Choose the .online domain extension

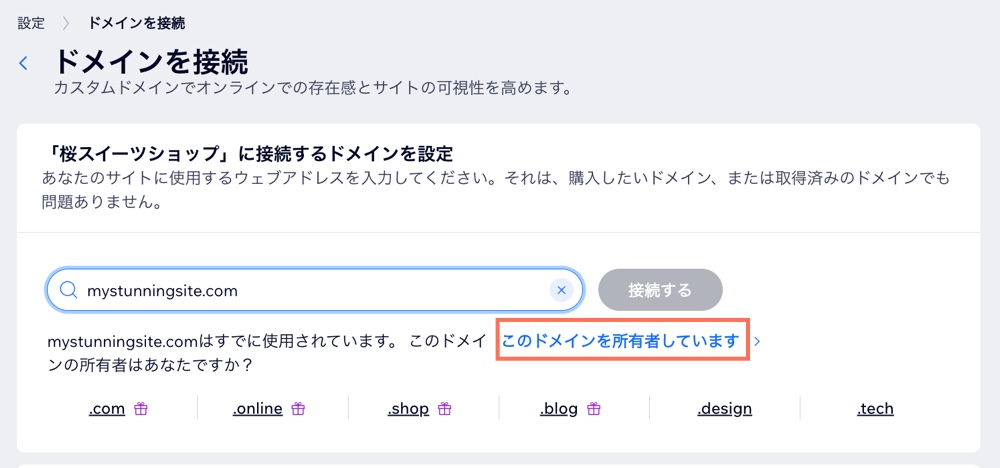[x=258, y=409]
